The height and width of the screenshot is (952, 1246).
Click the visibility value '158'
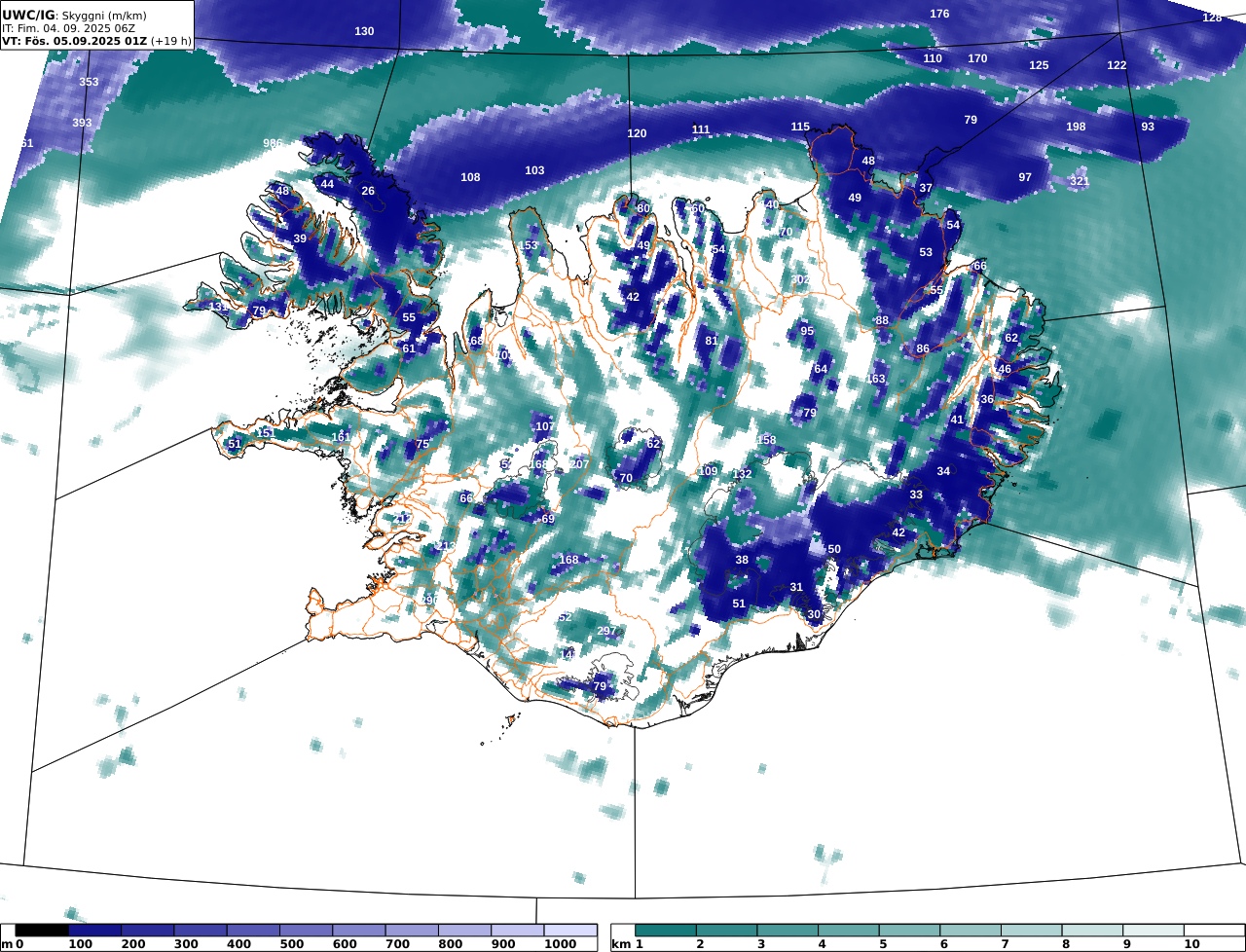[x=767, y=440]
